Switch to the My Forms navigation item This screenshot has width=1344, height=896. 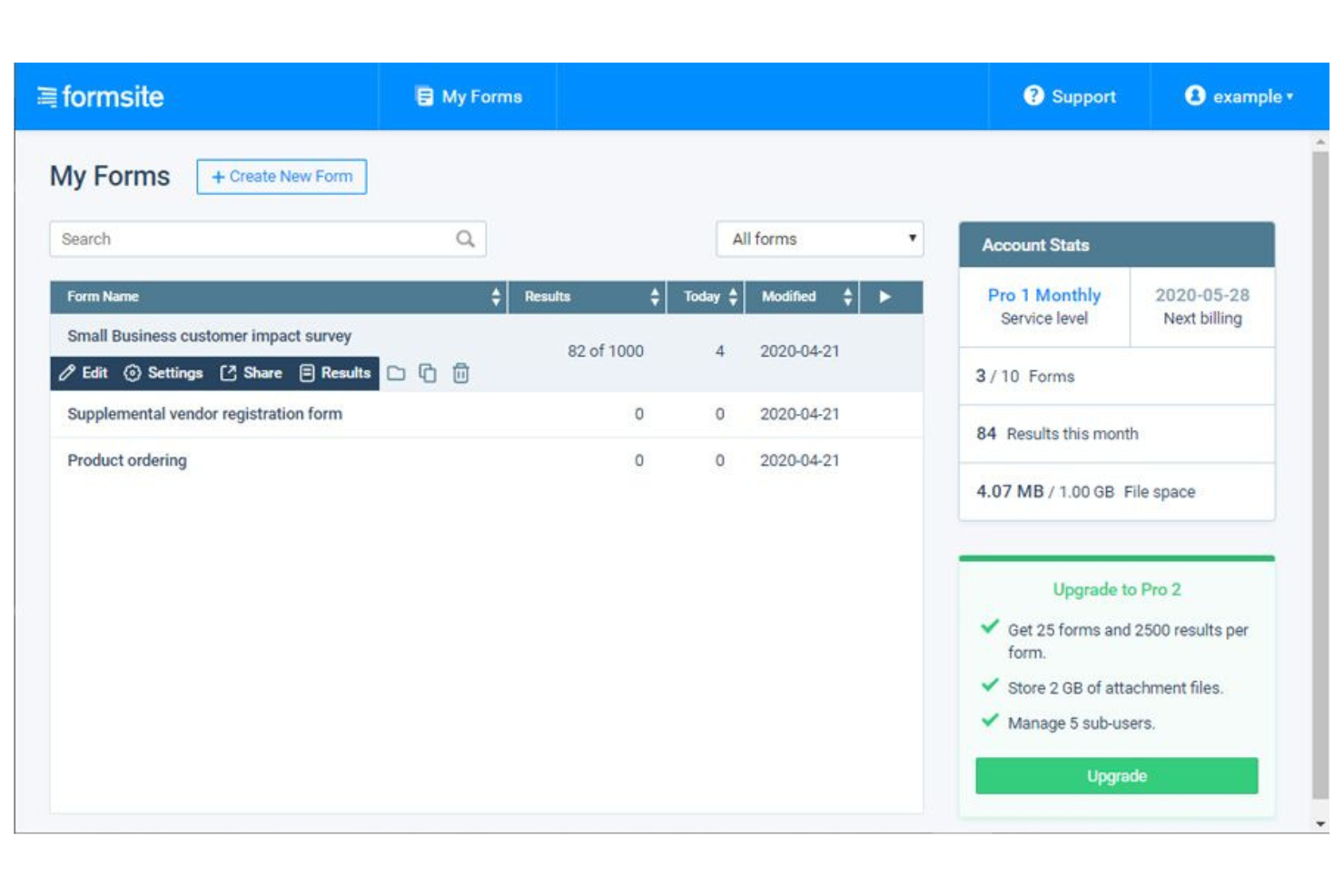click(468, 96)
